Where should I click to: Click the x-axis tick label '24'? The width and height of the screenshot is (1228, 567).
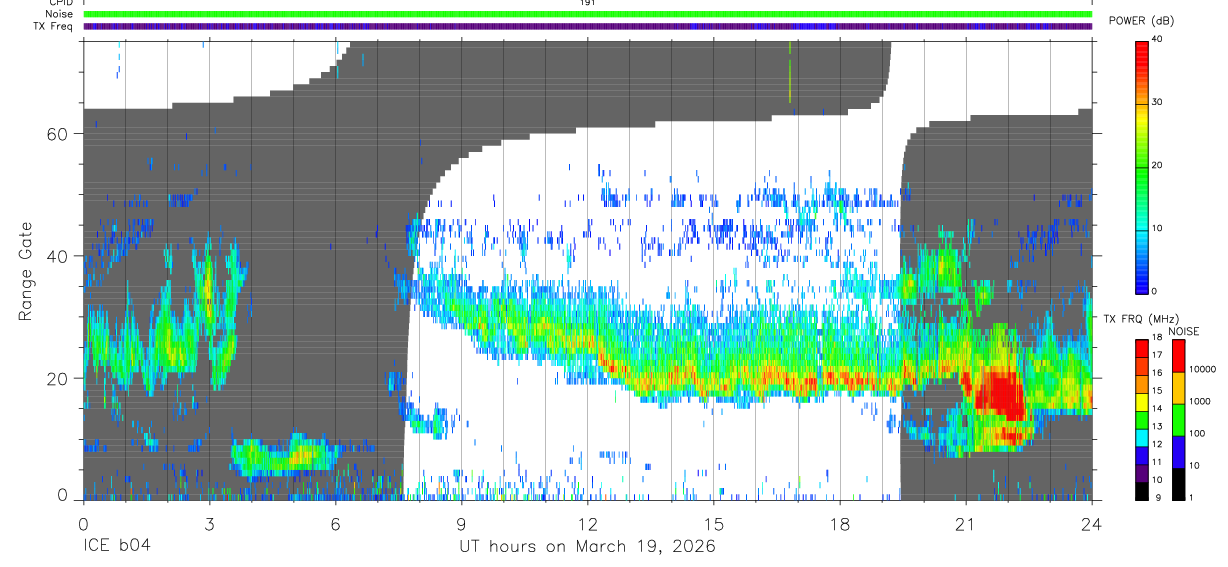[1091, 523]
